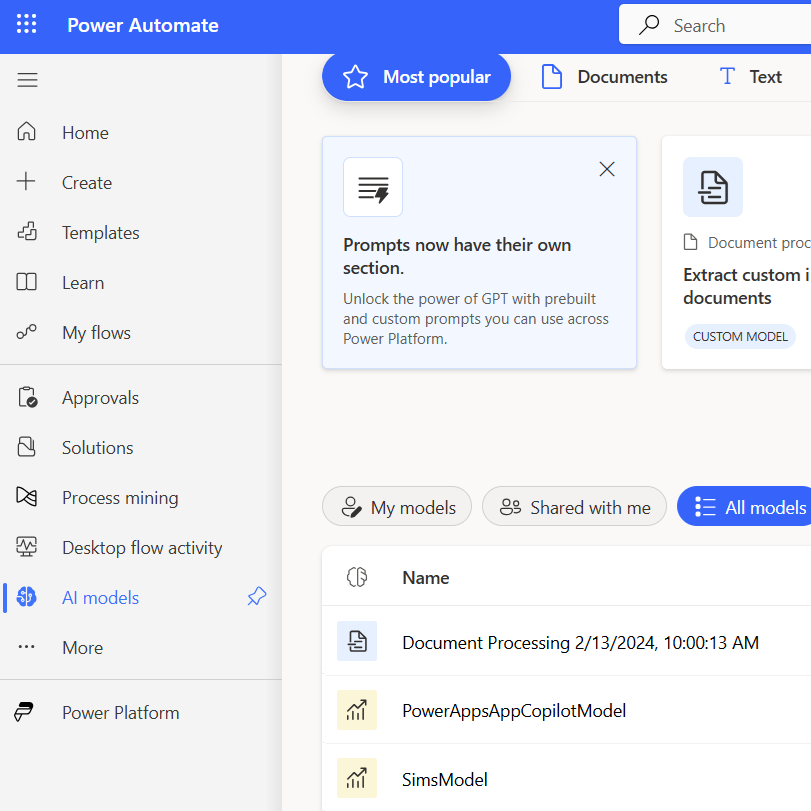
Task: Click the SimsModel chart icon
Action: click(x=357, y=778)
